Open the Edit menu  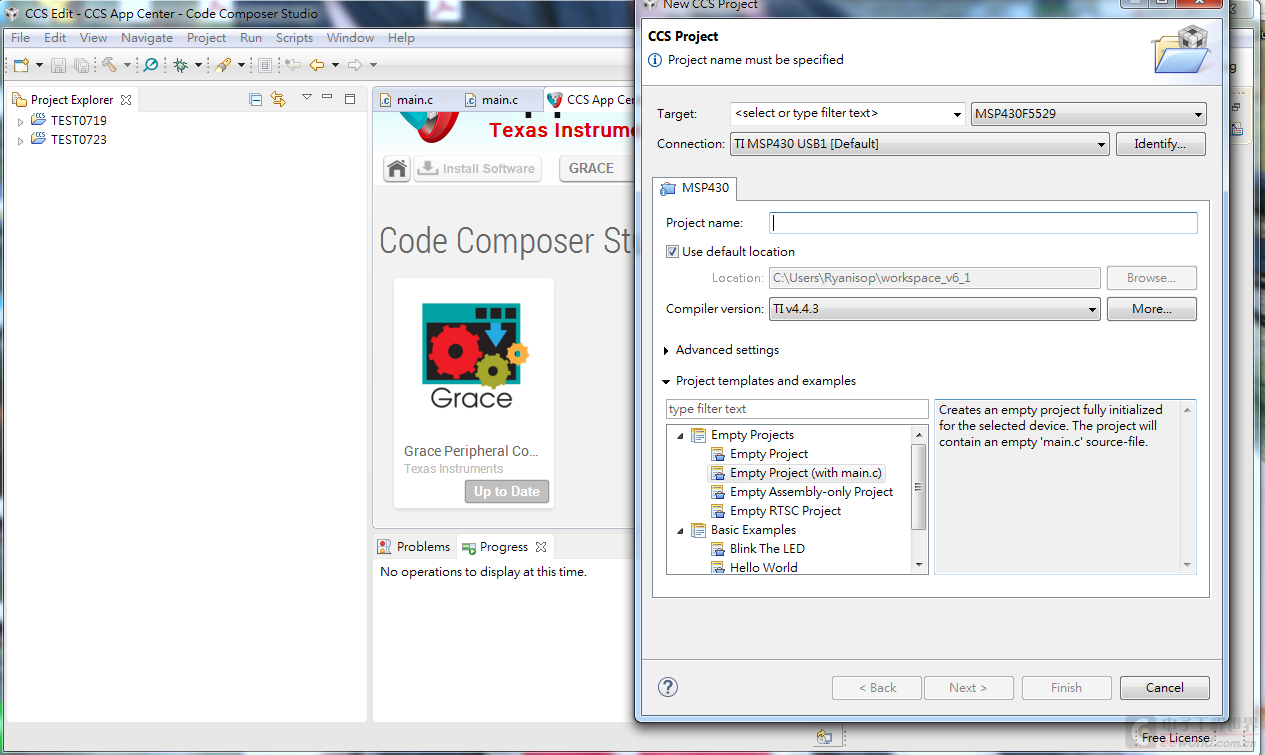coord(55,38)
